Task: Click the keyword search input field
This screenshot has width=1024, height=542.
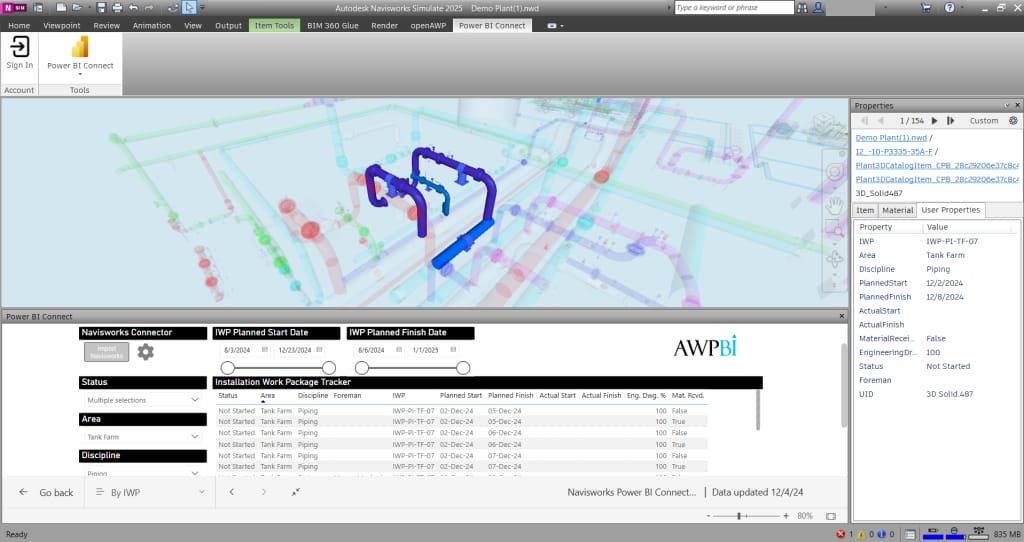Action: tap(734, 8)
